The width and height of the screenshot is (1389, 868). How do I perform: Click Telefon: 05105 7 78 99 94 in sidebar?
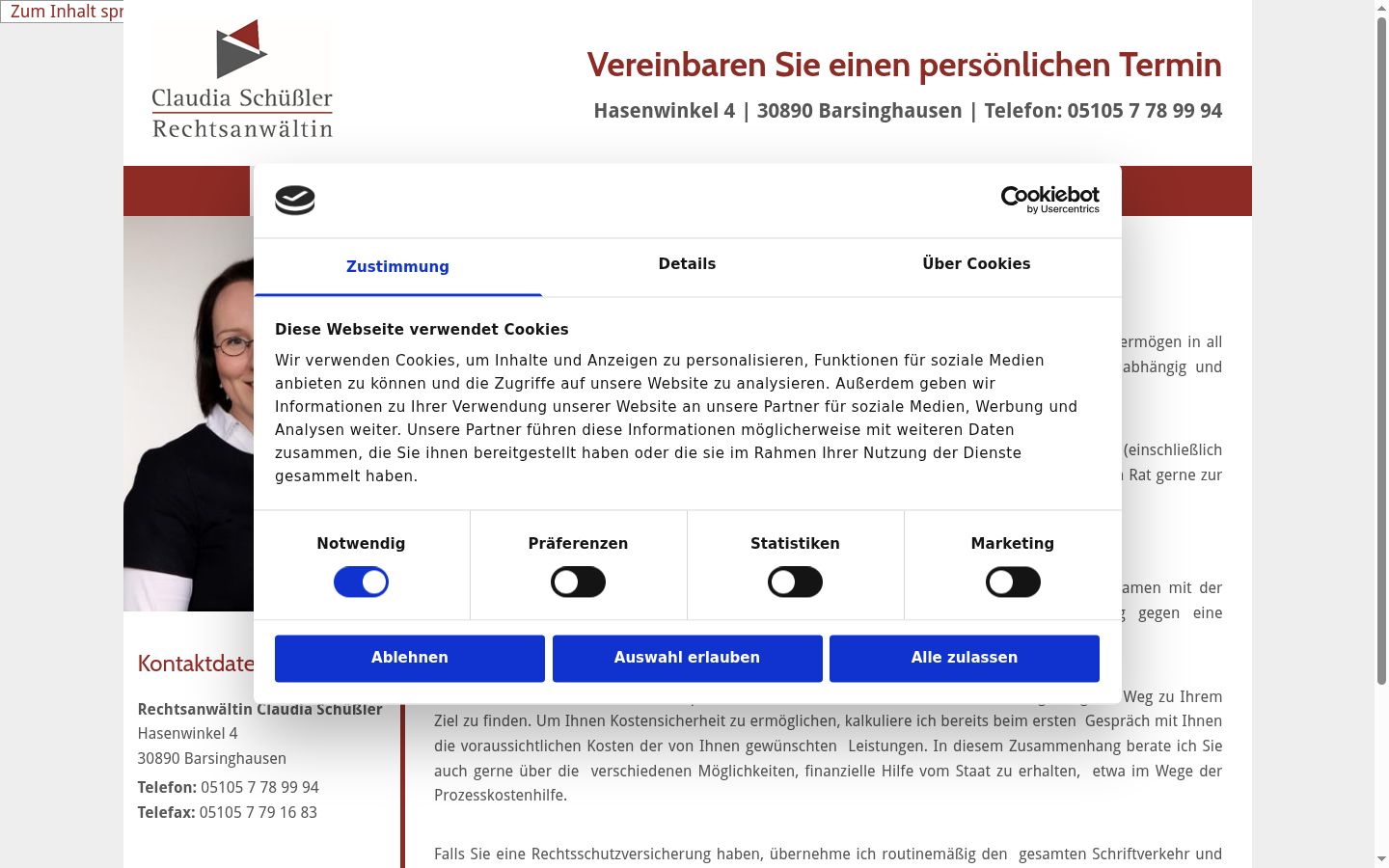228,787
